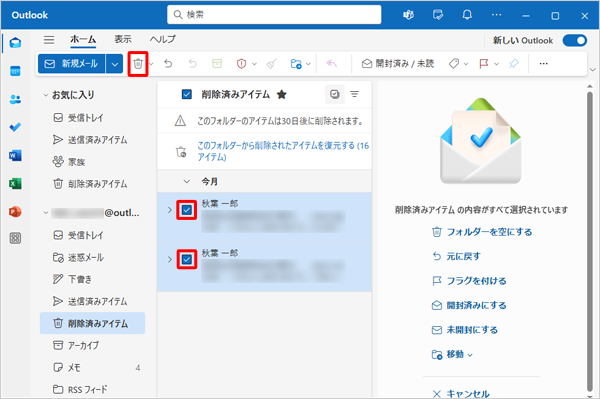
Task: Toggle the selection mode button in list header
Action: click(335, 94)
